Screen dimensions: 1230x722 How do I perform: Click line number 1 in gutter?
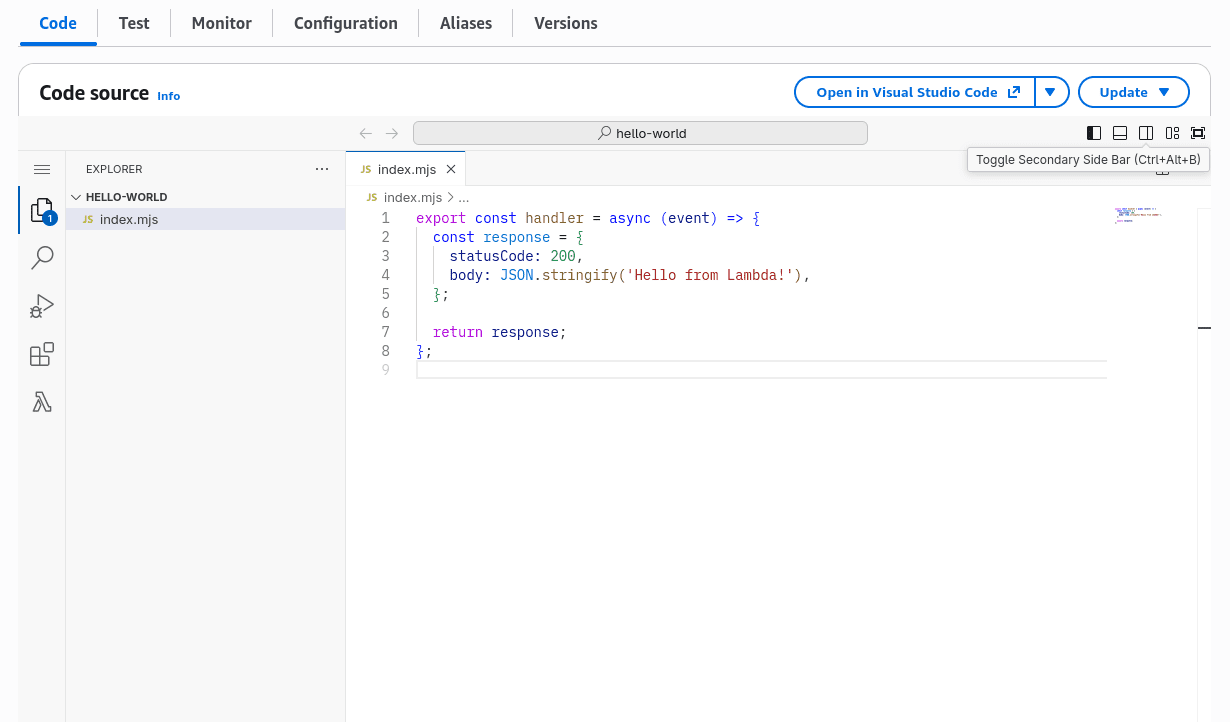click(x=386, y=218)
